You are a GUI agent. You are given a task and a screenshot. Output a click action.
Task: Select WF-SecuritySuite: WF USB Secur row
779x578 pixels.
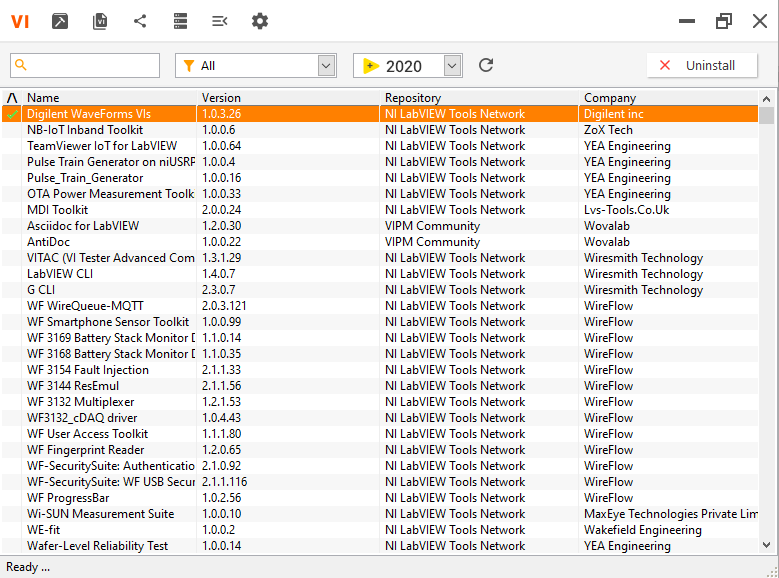click(x=380, y=482)
